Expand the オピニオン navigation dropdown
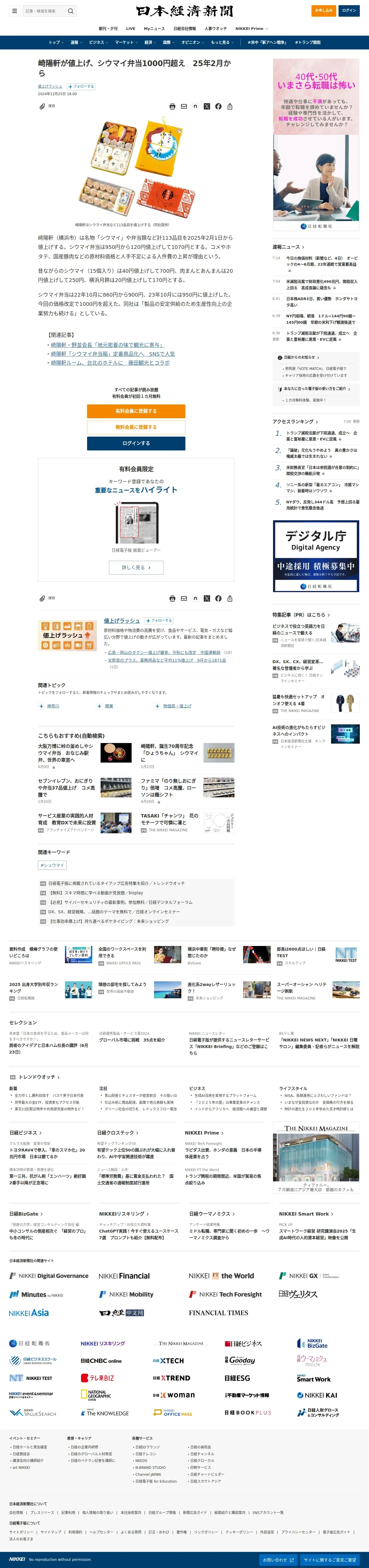 coord(193,43)
